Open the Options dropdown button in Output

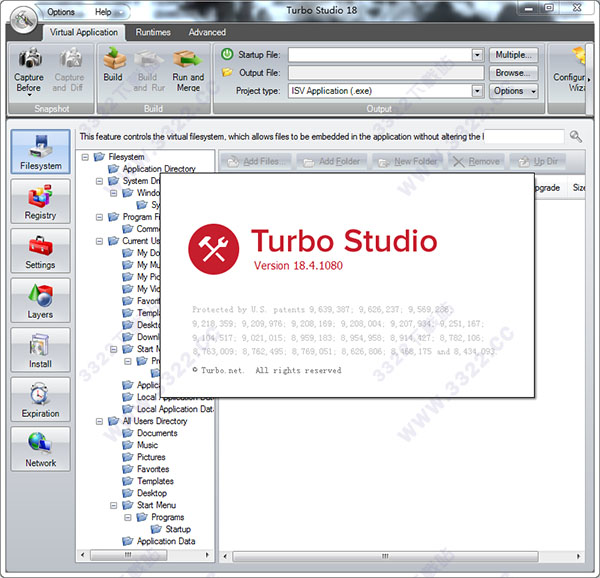coord(514,91)
